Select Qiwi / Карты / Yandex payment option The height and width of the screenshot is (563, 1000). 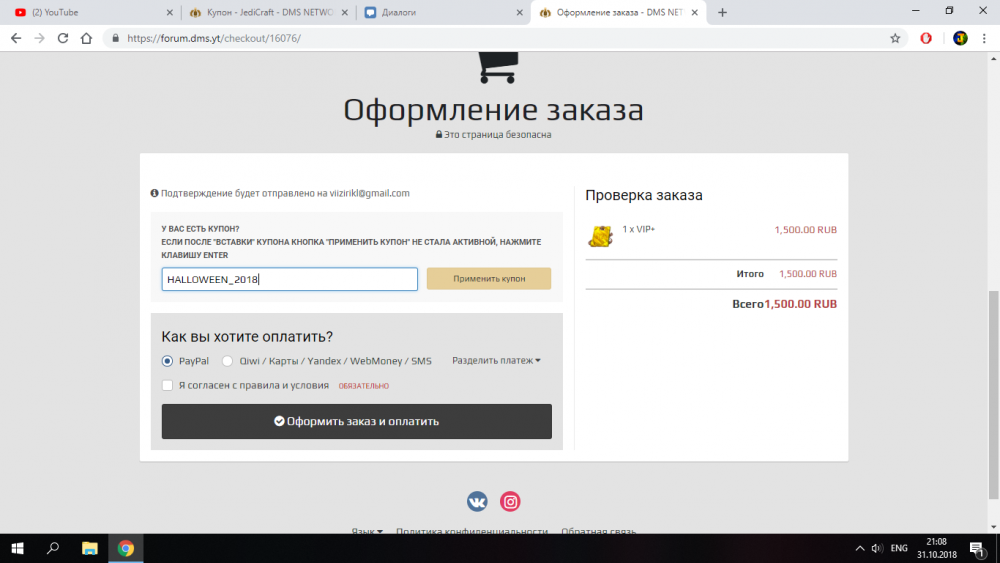227,361
